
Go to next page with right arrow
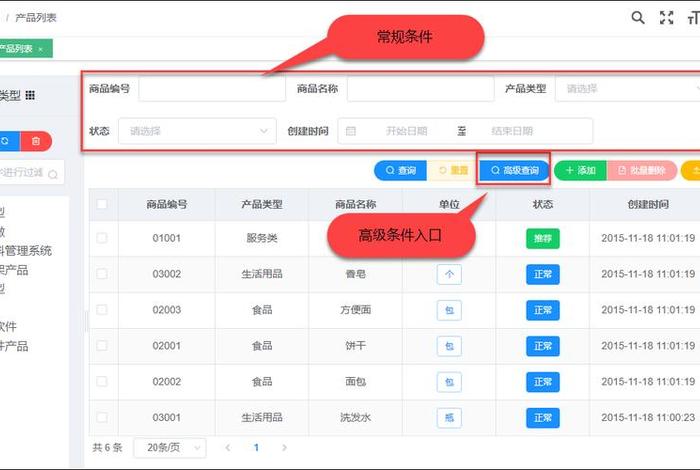click(284, 448)
